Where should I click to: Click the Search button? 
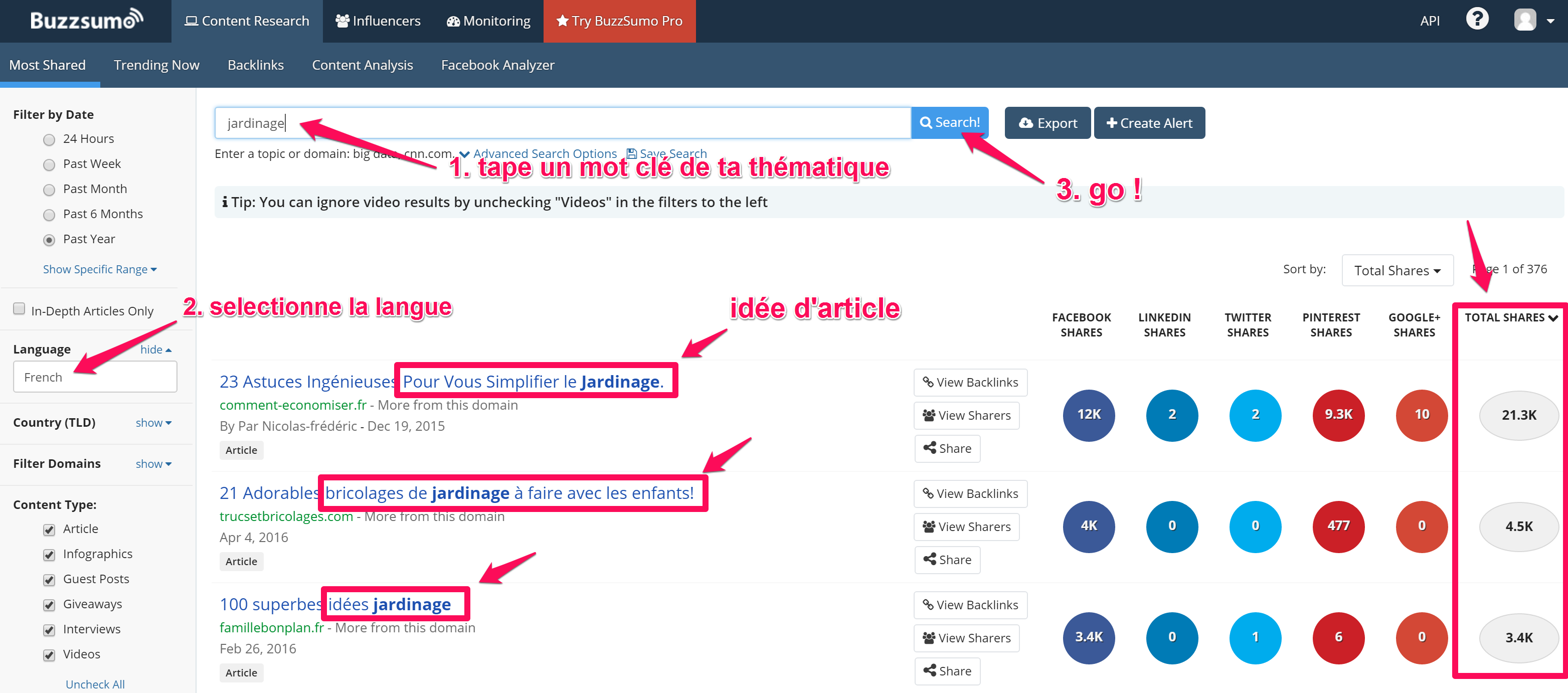(x=947, y=122)
